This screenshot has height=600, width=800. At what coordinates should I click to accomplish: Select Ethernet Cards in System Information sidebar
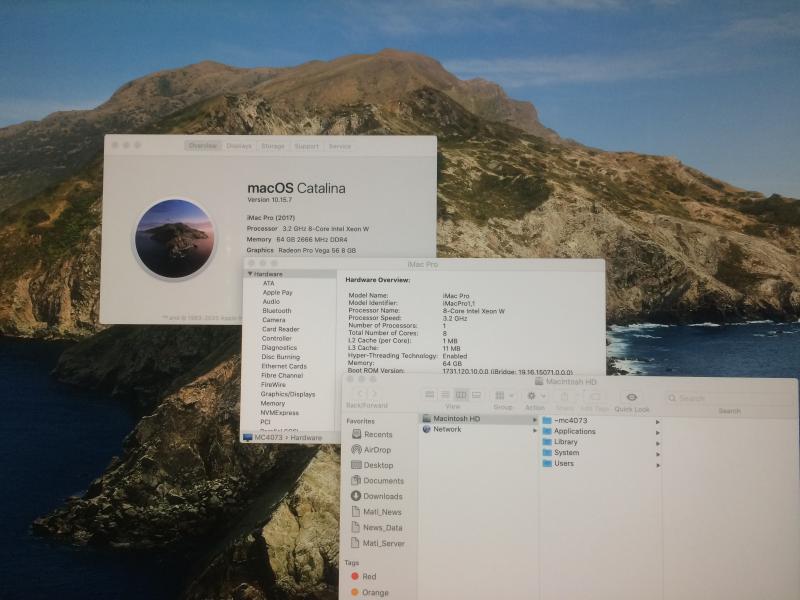pos(284,366)
